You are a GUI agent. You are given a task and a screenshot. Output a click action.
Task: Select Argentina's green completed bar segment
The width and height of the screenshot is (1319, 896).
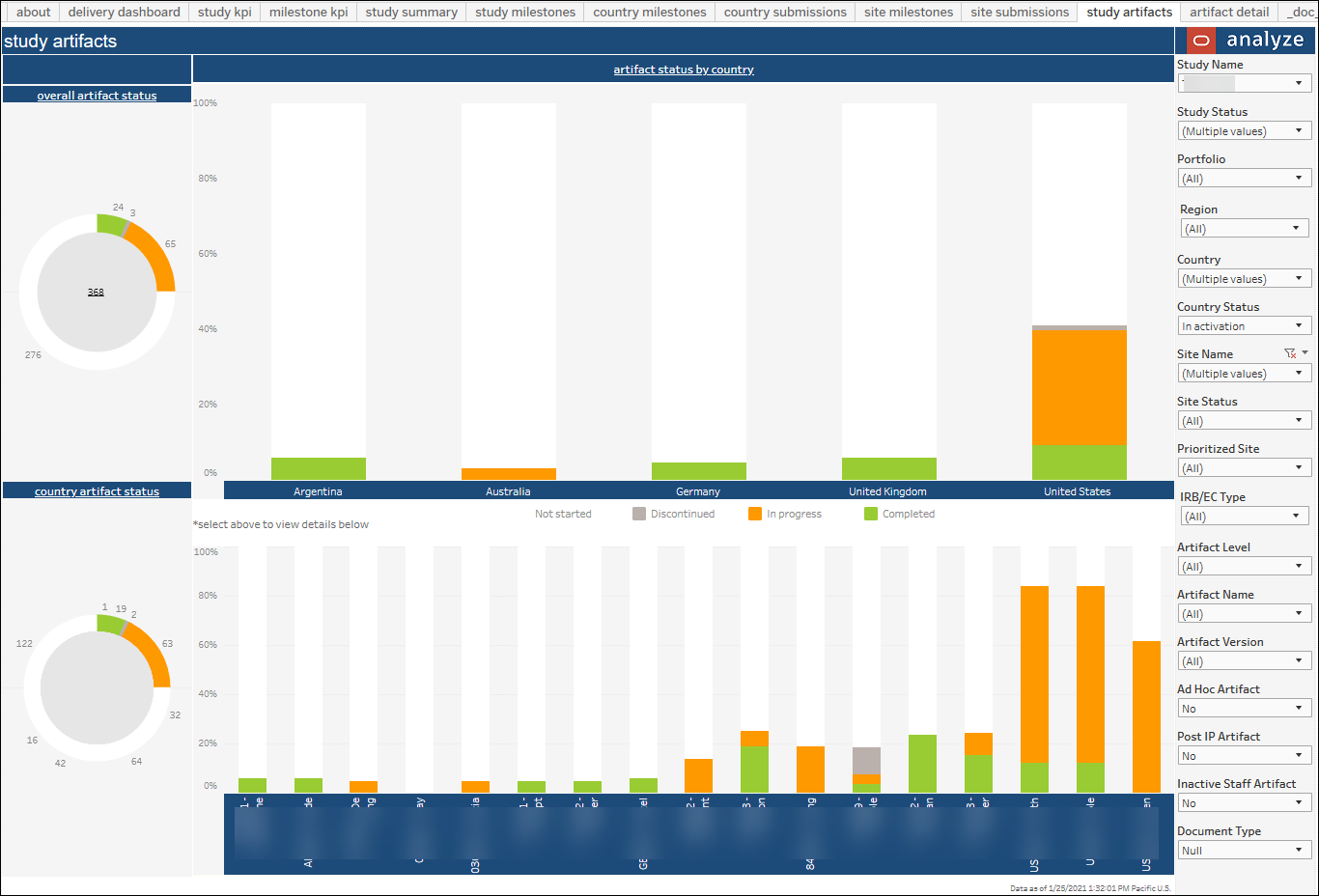[x=319, y=468]
